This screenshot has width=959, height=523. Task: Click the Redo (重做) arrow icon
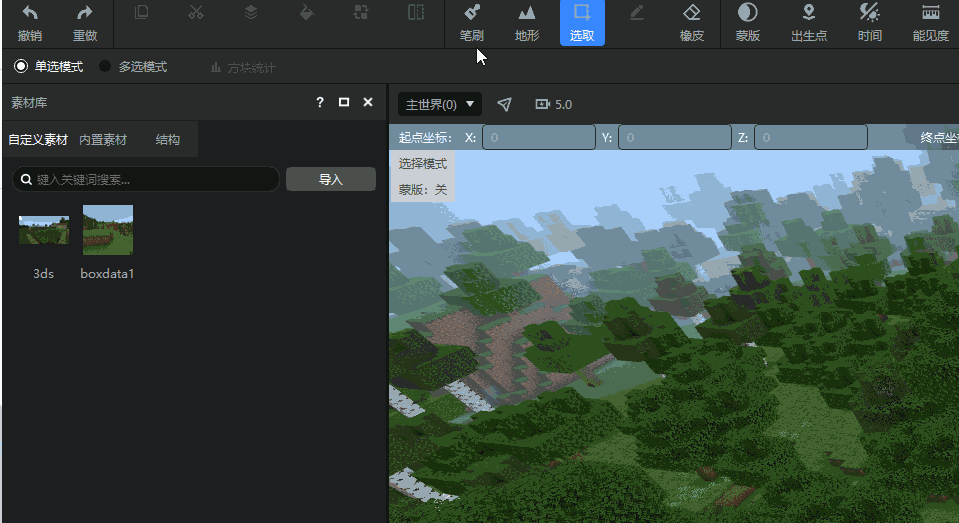coord(85,14)
